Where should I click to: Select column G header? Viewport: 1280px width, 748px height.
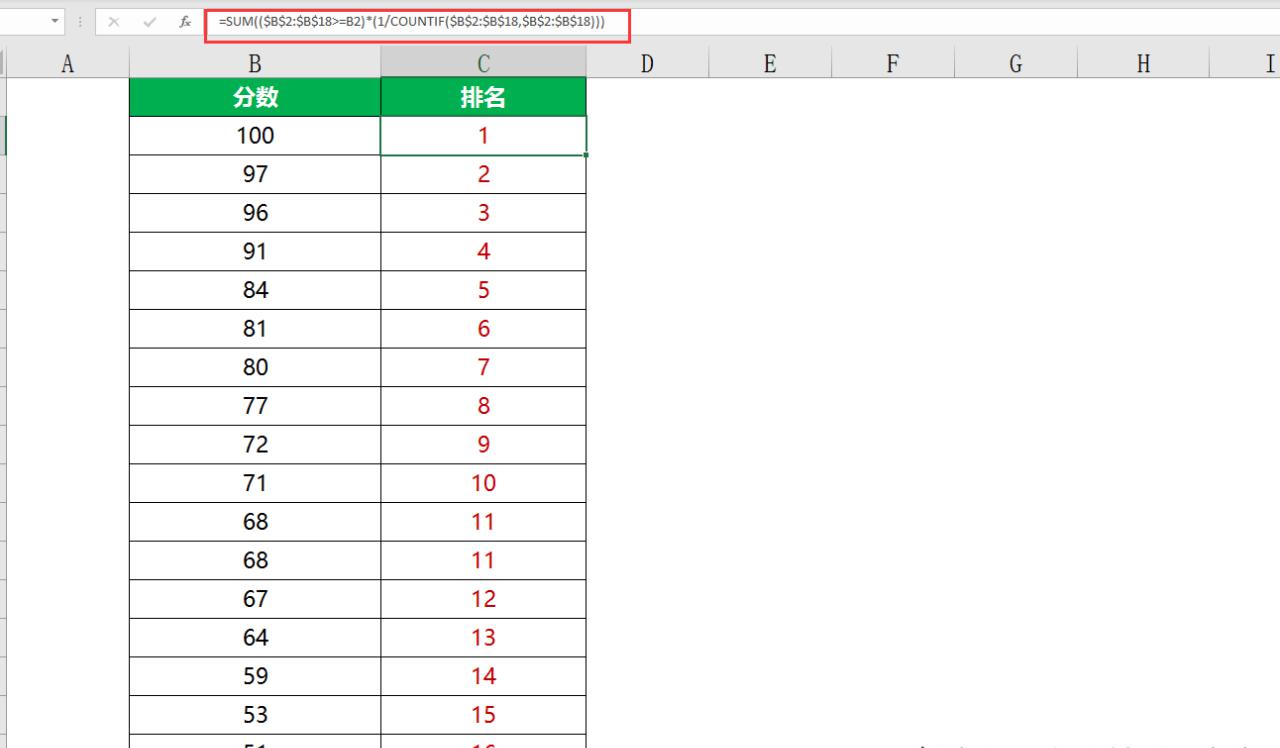point(1015,64)
